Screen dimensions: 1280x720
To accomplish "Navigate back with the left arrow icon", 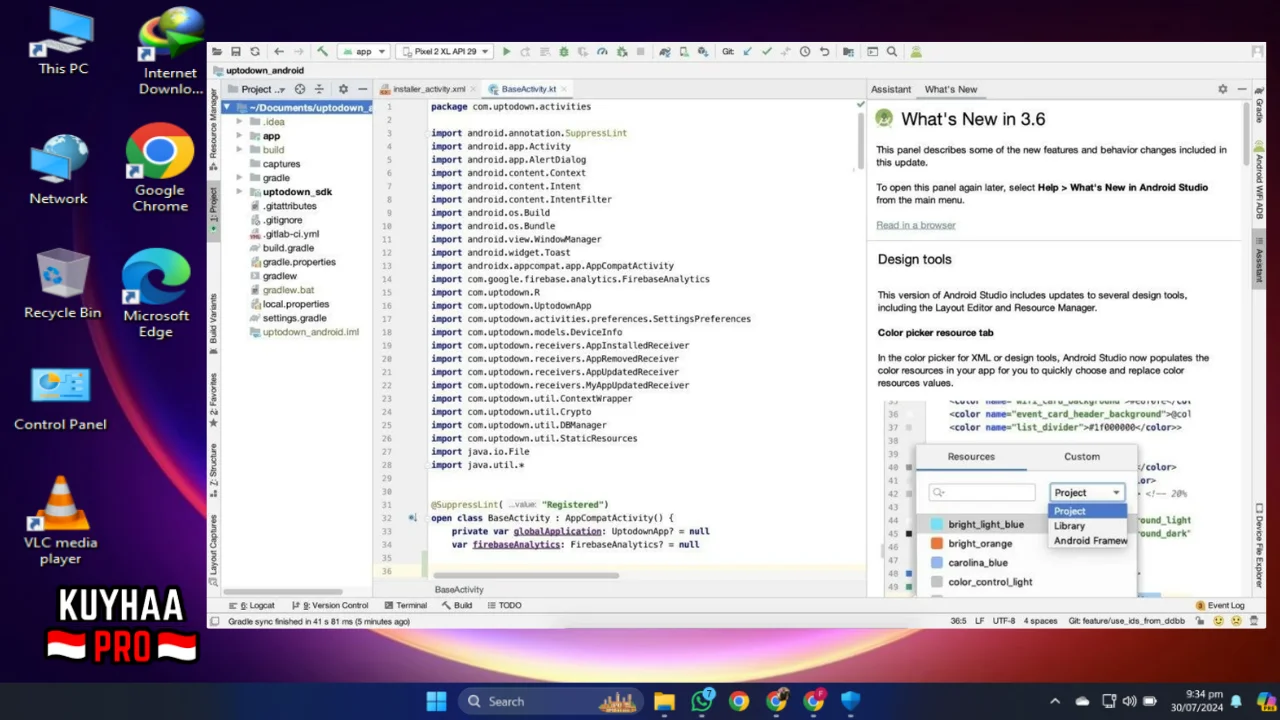I will coord(279,51).
